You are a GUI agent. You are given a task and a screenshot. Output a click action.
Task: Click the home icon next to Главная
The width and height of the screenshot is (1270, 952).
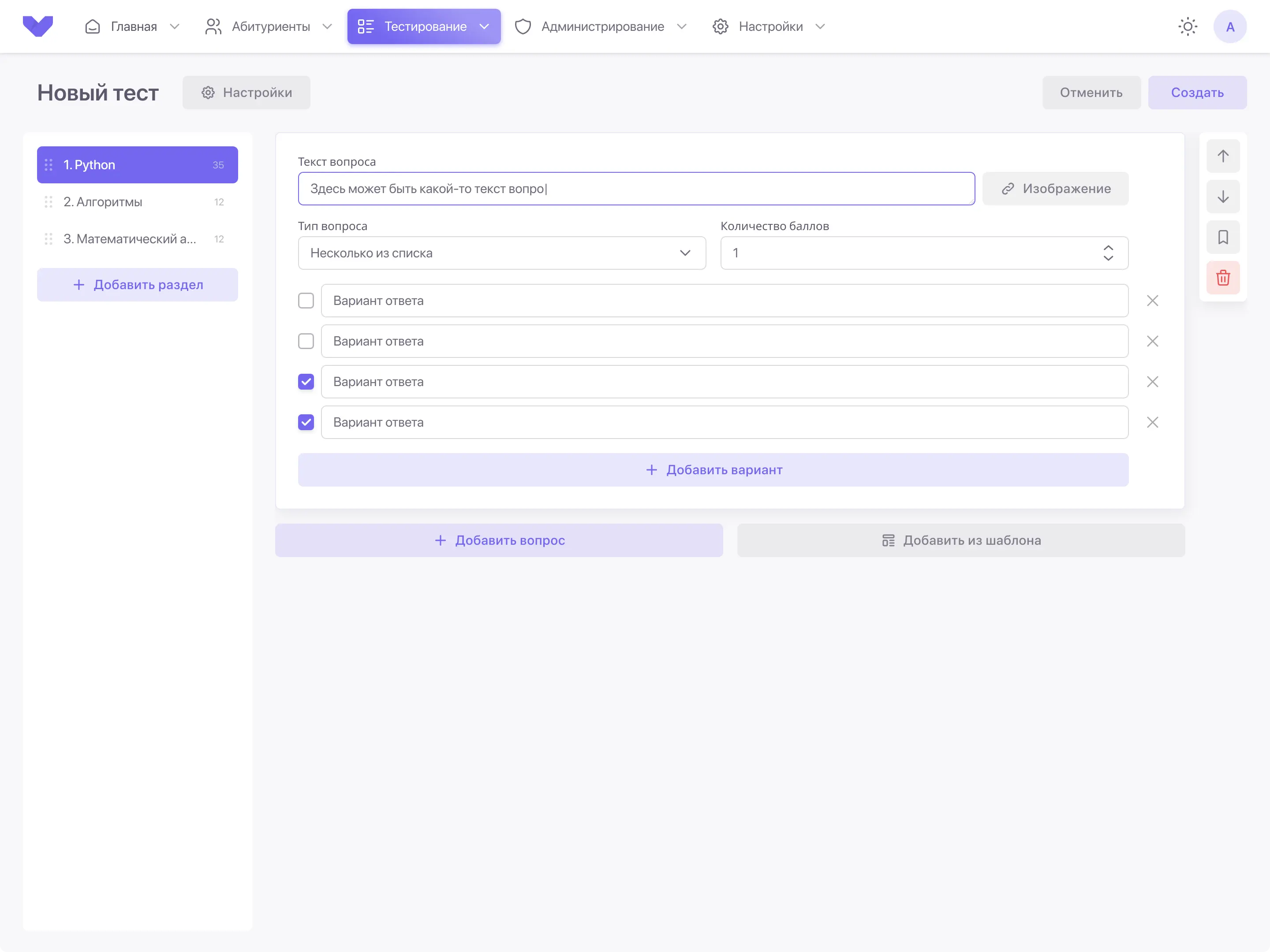pyautogui.click(x=93, y=26)
